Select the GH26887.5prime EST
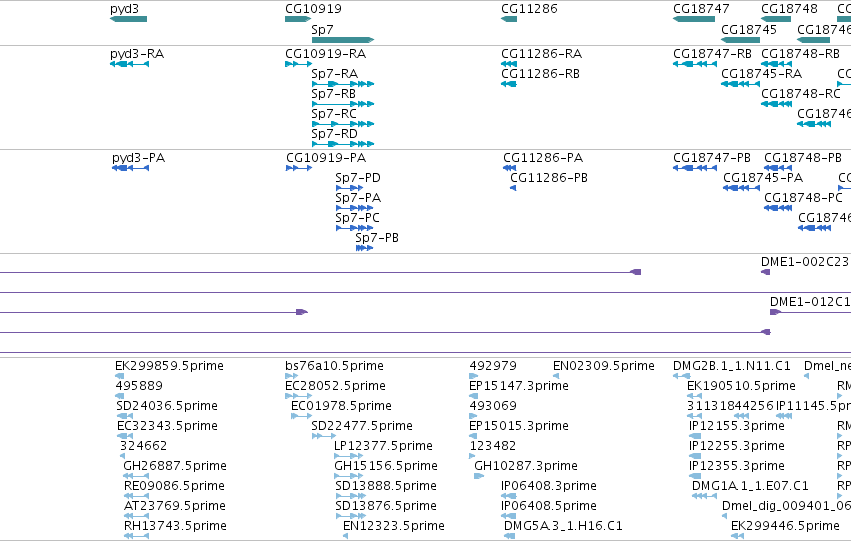This screenshot has height=541, width=851. (136, 476)
